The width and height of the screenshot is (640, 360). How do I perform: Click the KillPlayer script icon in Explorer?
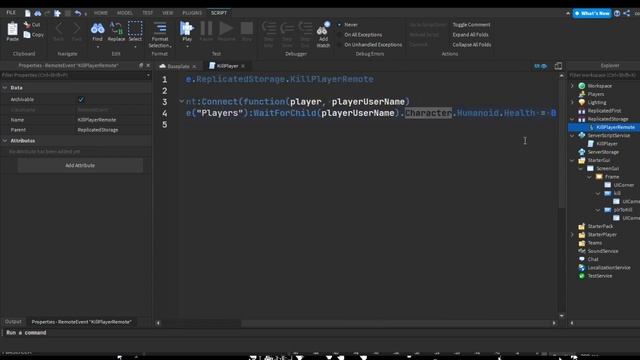click(591, 144)
